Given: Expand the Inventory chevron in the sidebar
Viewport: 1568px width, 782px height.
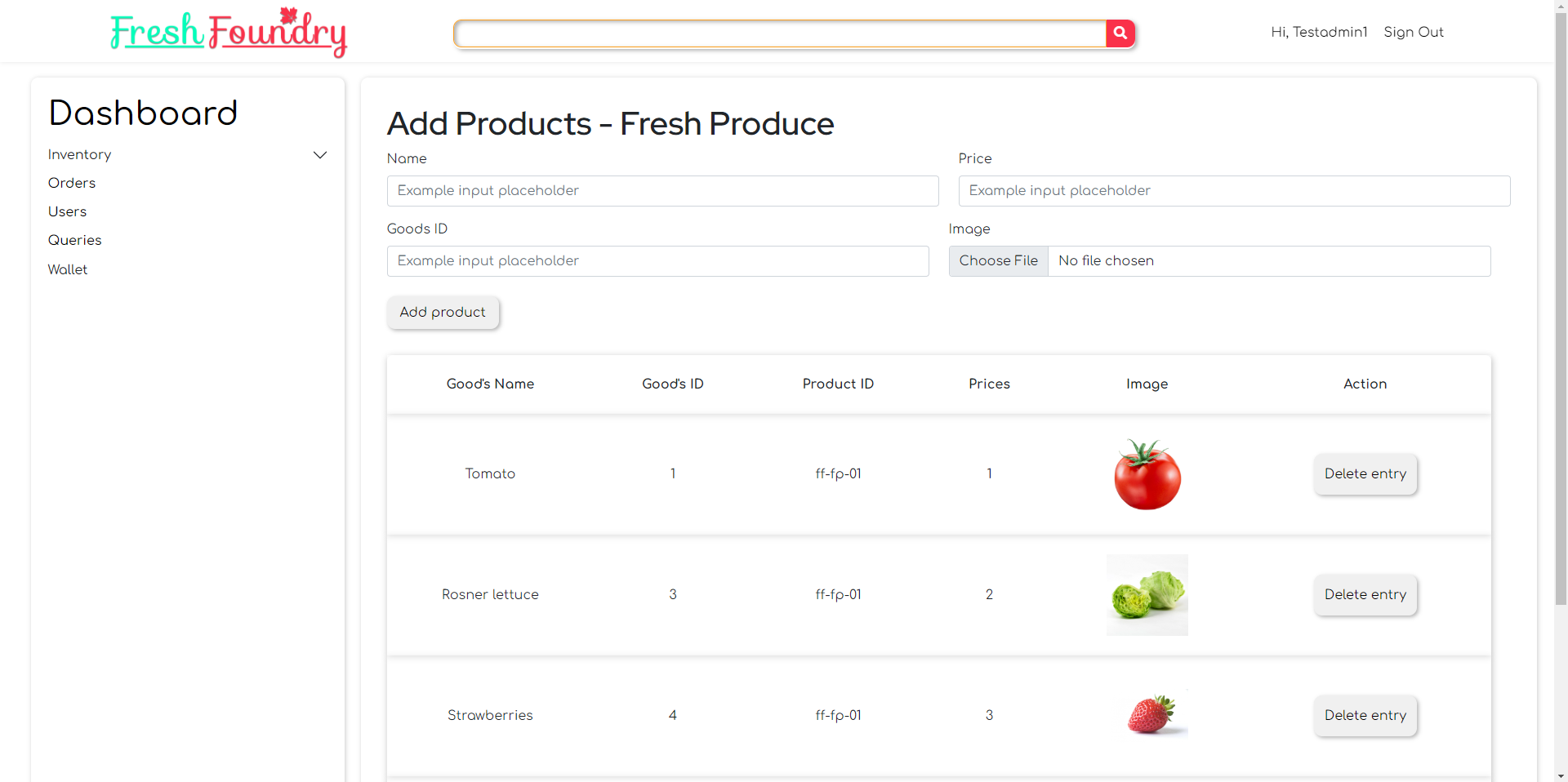Looking at the screenshot, I should tap(320, 155).
